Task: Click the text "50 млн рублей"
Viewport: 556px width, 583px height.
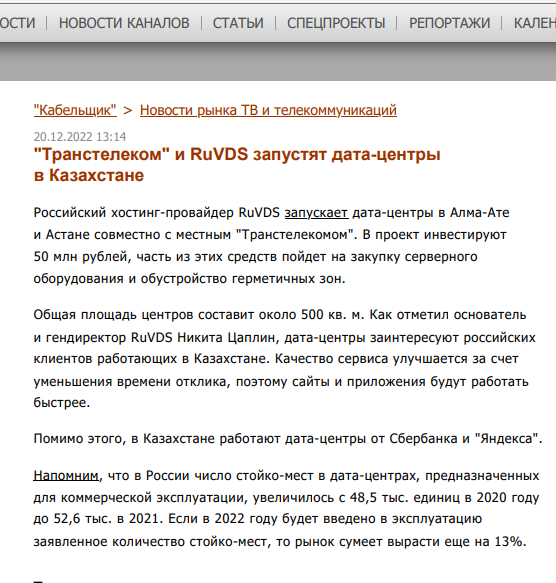Action: click(81, 257)
